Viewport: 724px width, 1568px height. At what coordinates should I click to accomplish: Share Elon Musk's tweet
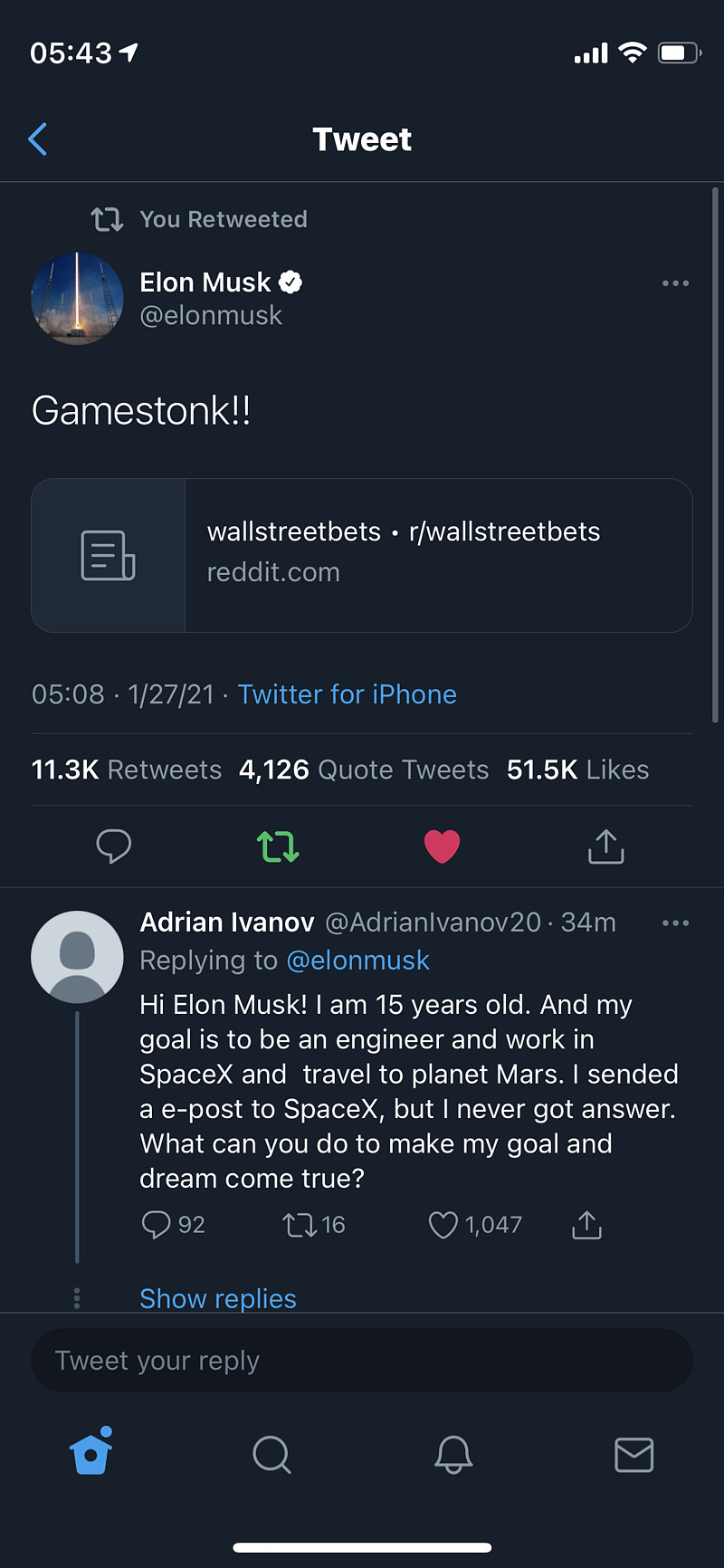[605, 846]
